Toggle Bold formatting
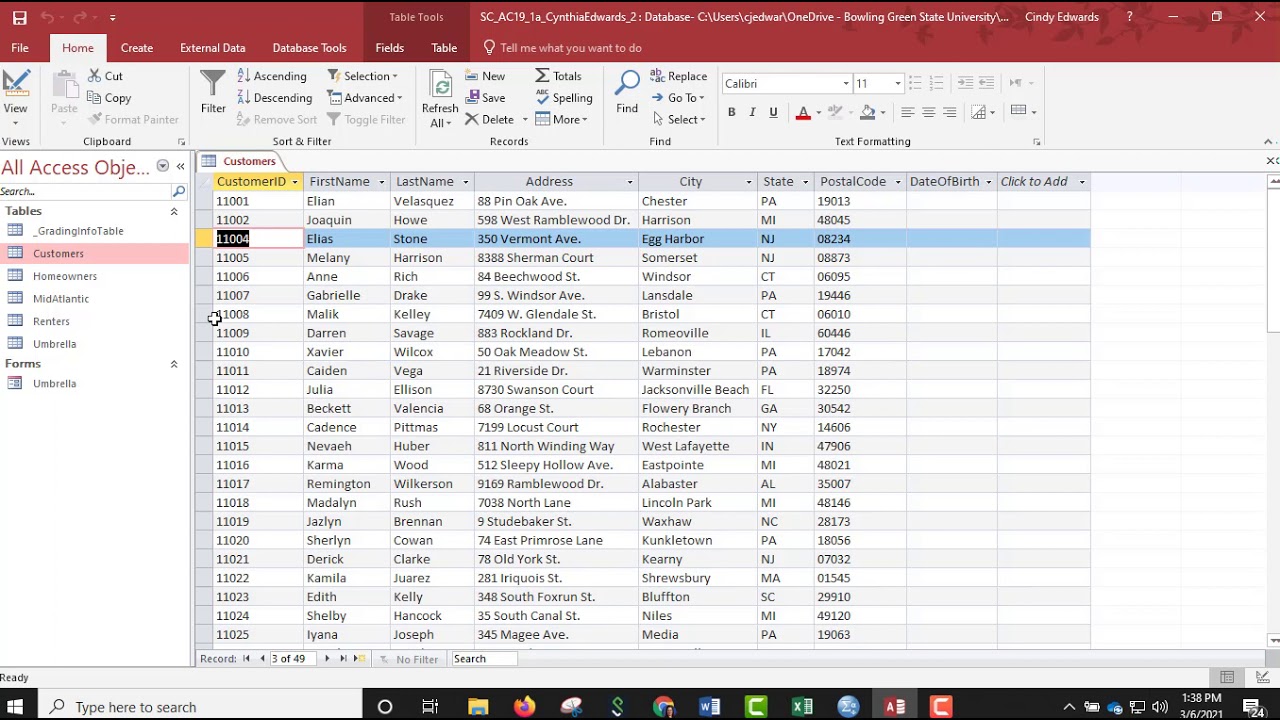 pyautogui.click(x=731, y=112)
